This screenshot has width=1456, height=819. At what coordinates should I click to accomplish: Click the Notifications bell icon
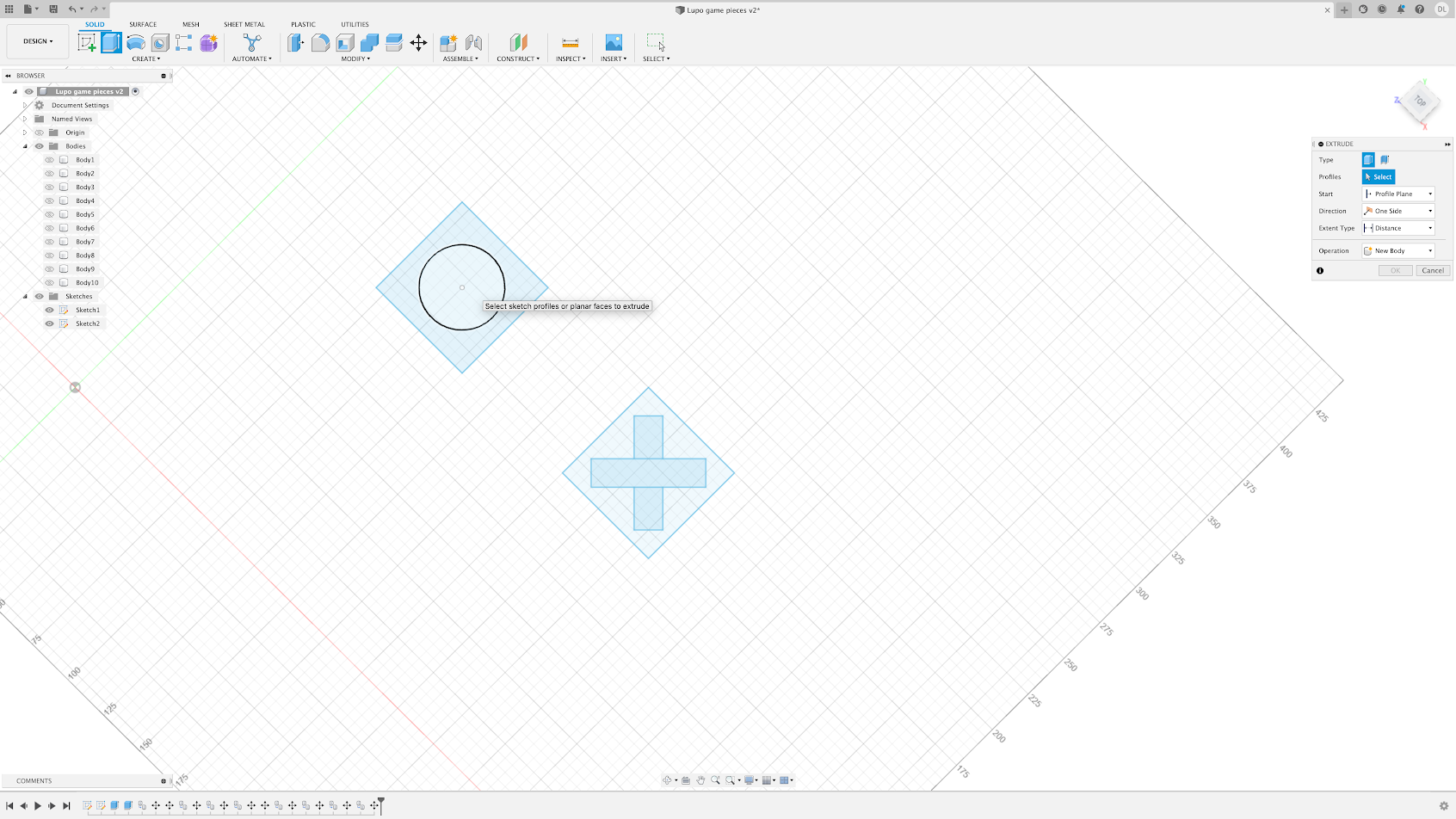coord(1401,9)
